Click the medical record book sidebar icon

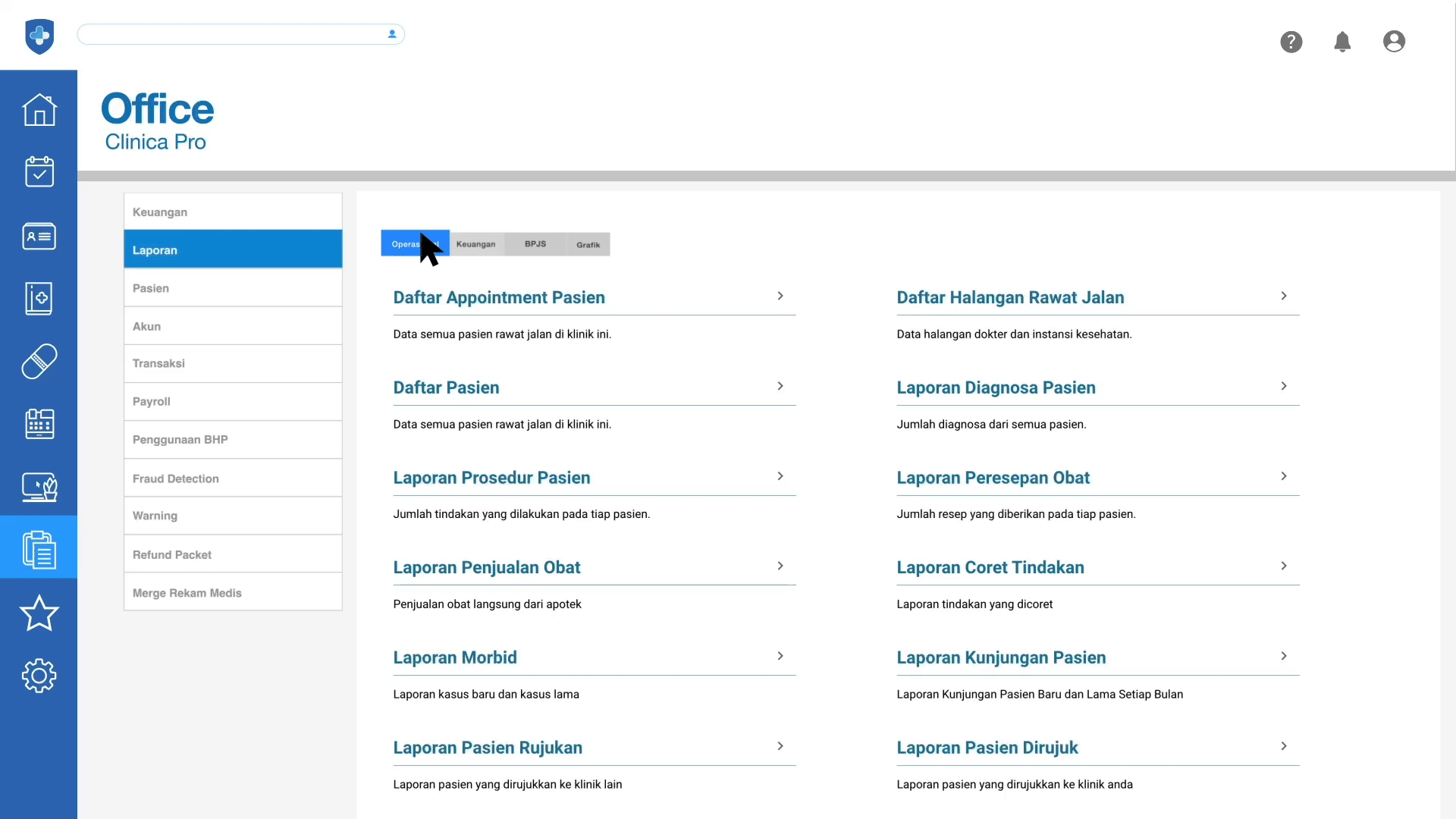pyautogui.click(x=39, y=299)
